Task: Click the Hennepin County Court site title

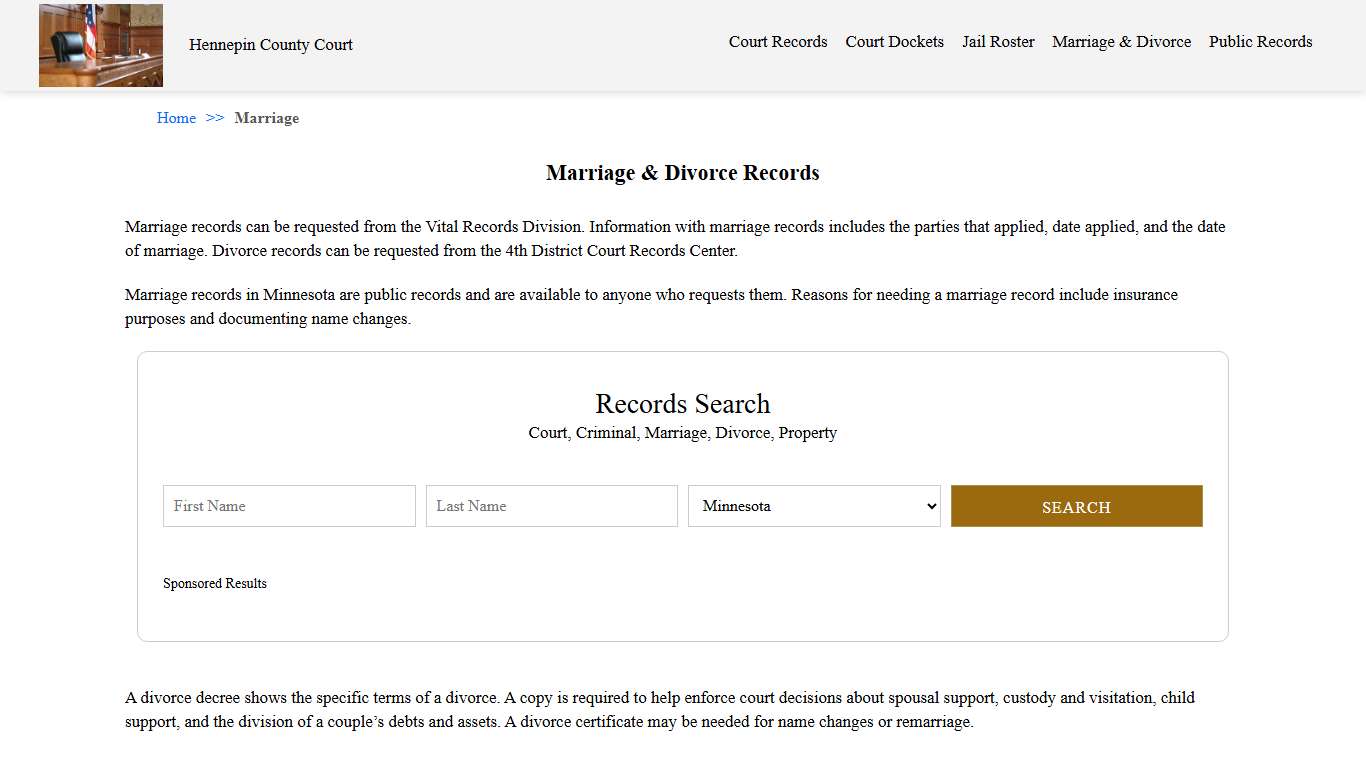Action: [x=271, y=44]
